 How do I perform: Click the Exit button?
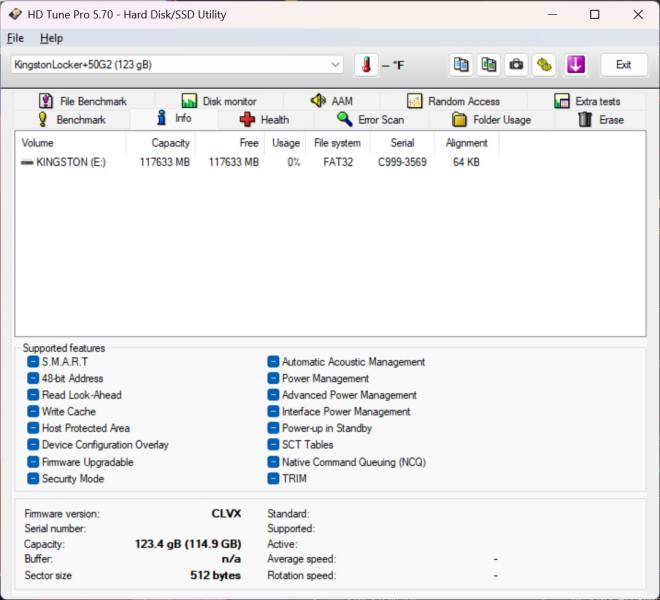point(623,65)
